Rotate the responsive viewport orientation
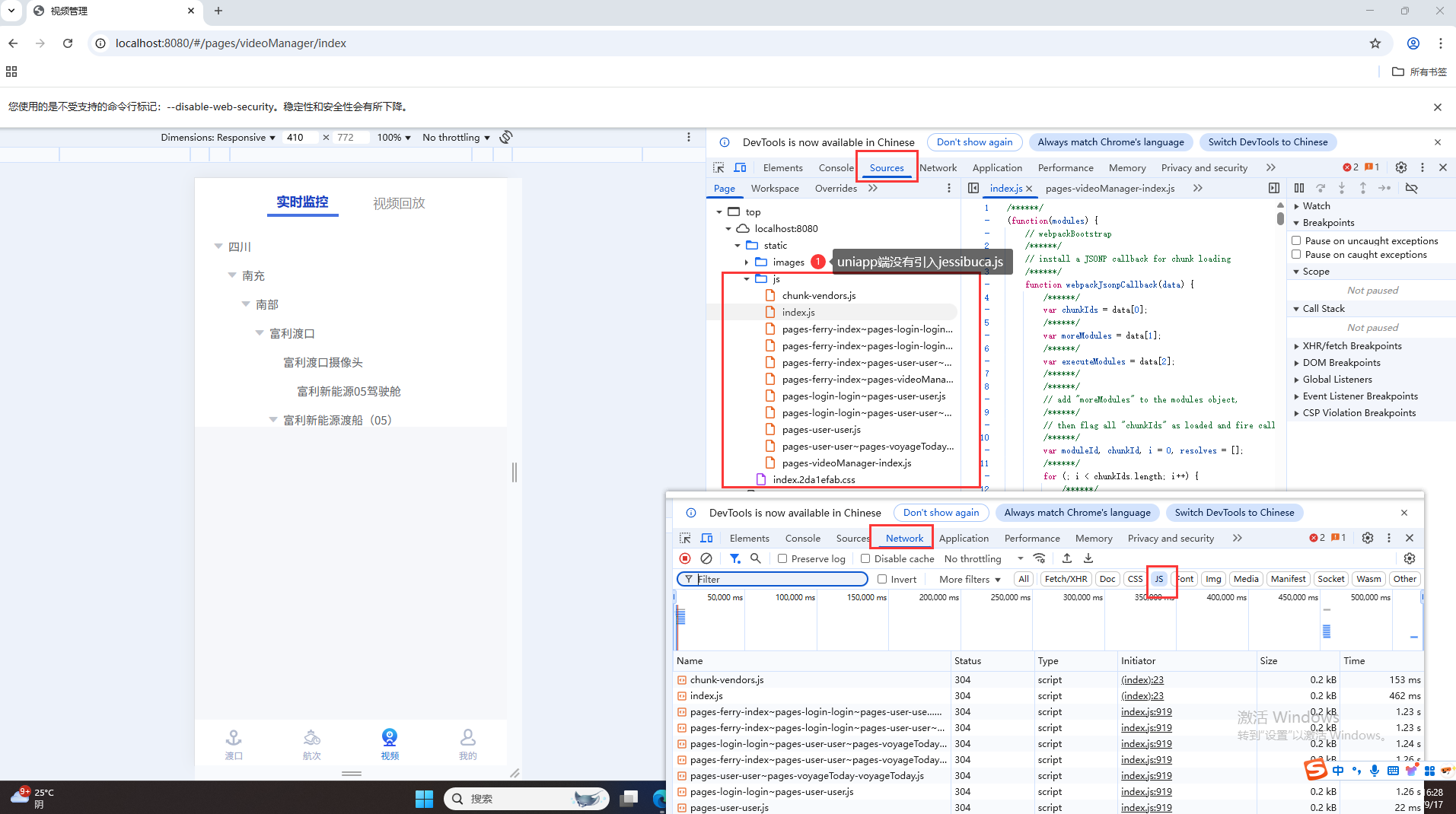 [505, 138]
